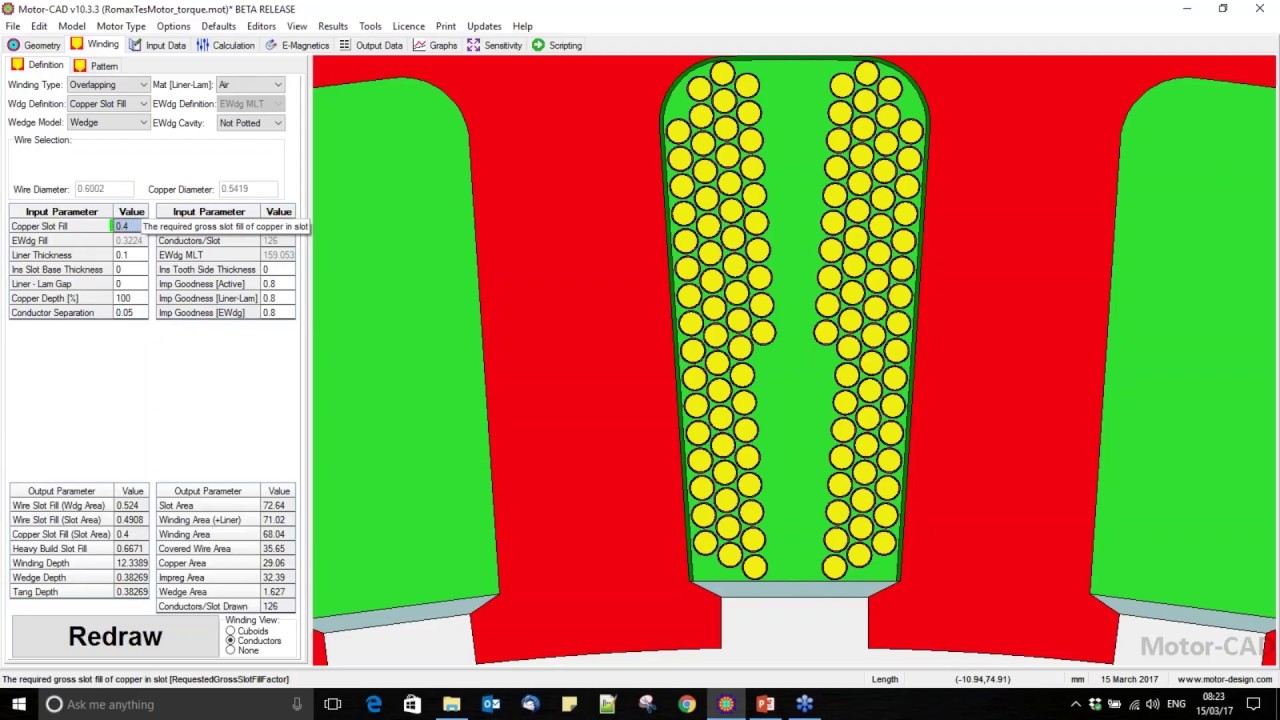Click the microphone icon in search box
This screenshot has height=720, width=1280.
point(296,704)
